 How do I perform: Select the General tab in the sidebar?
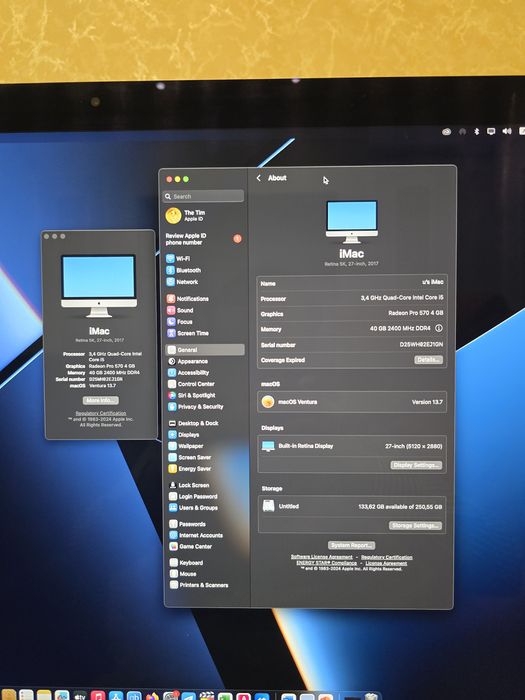[205, 350]
